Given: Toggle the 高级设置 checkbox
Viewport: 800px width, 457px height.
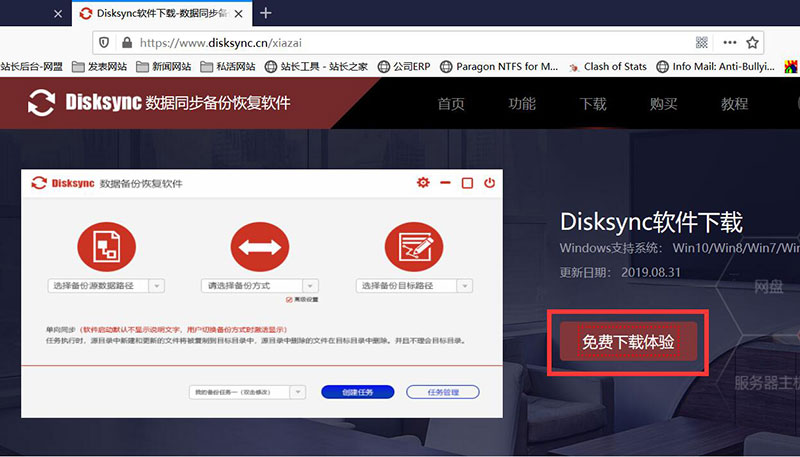Looking at the screenshot, I should (x=289, y=299).
